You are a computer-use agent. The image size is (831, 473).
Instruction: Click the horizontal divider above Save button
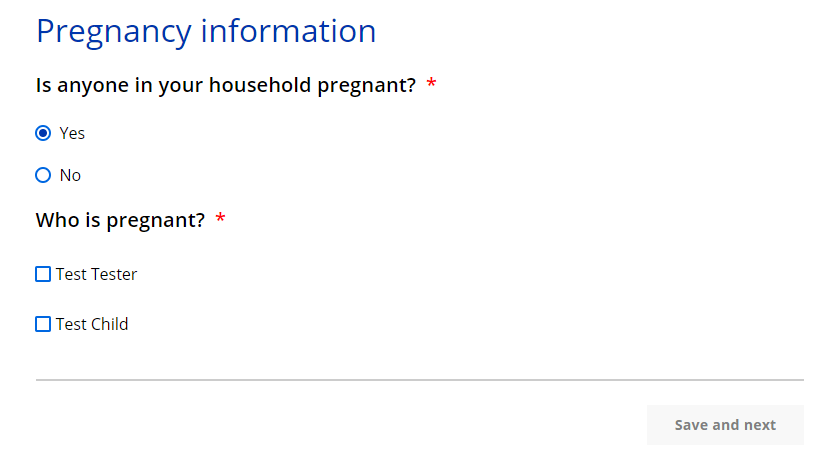(x=420, y=380)
